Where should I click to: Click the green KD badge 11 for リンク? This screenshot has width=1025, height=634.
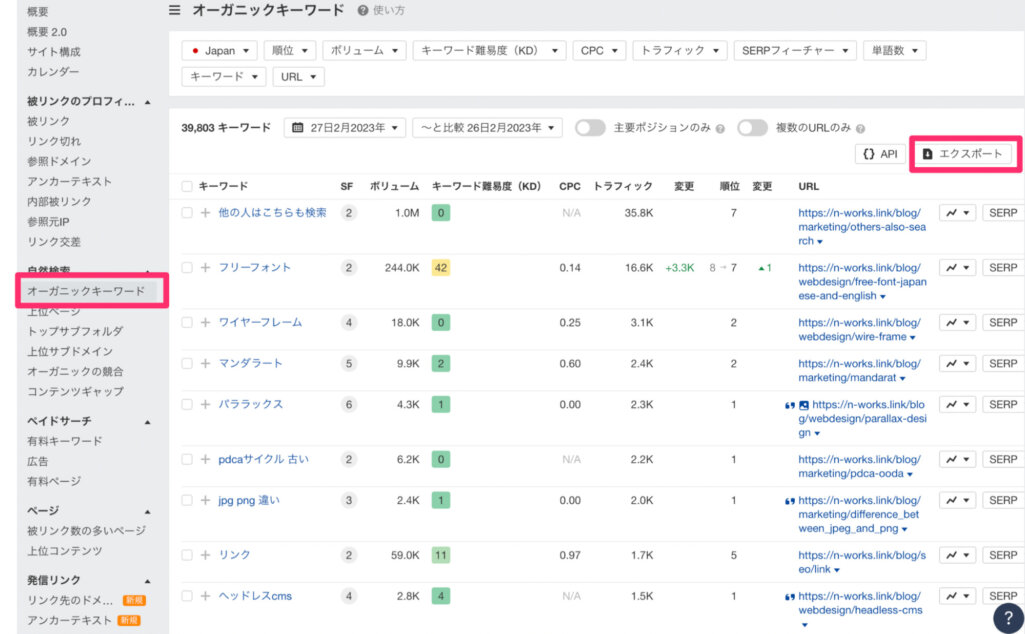(441, 555)
